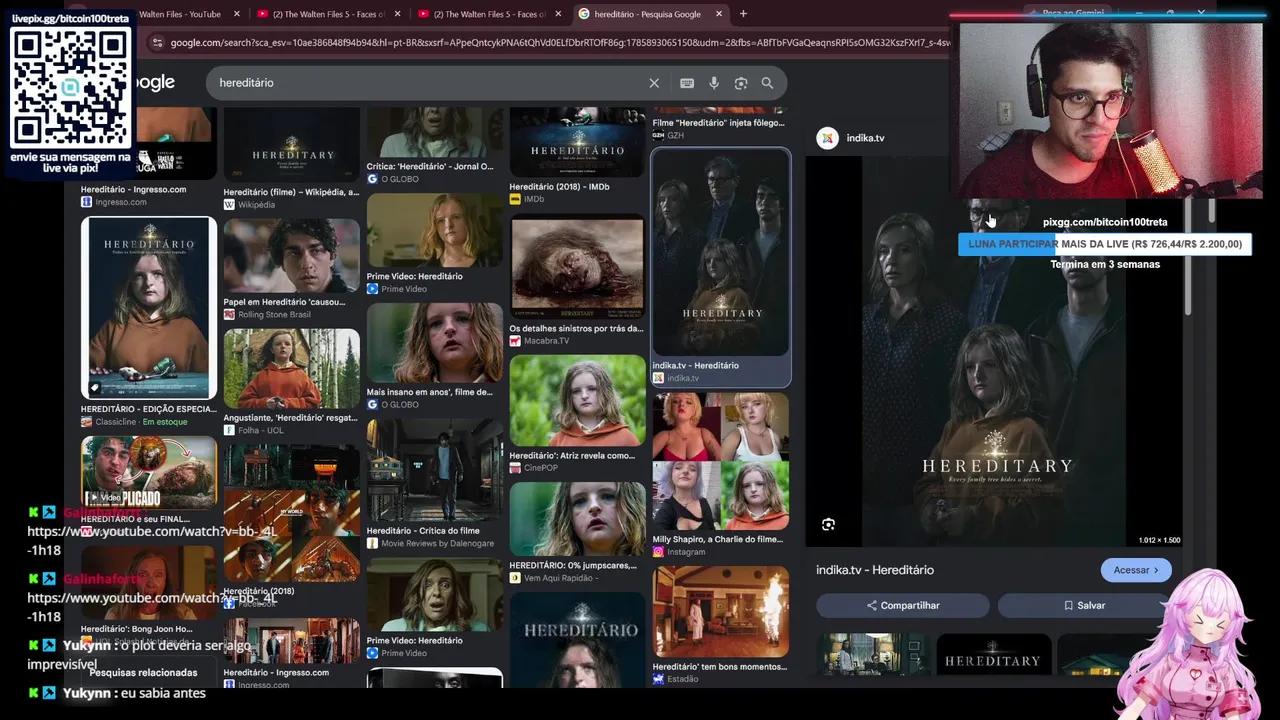This screenshot has width=1280, height=720.
Task: Open 'Filme Hereditário injeta fôlego' GZH result
Action: click(x=718, y=123)
